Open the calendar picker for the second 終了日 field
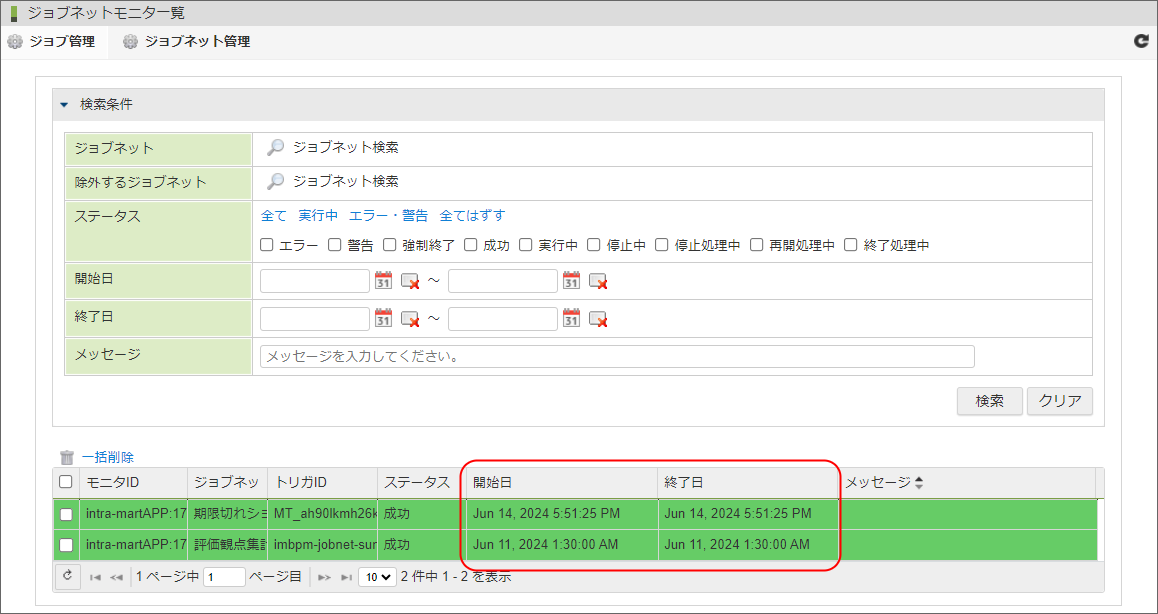 pos(570,318)
